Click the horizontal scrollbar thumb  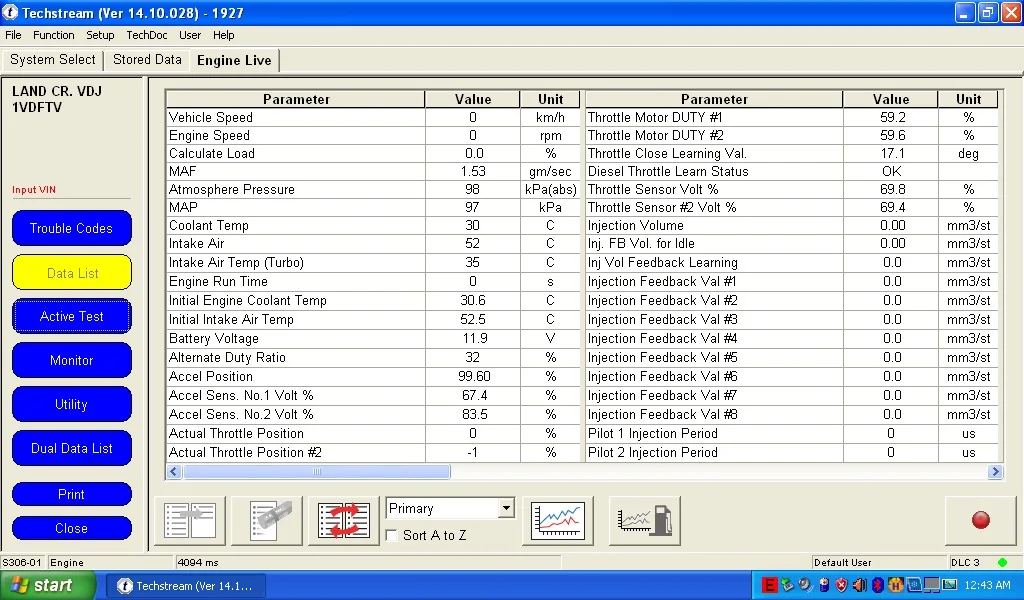click(317, 471)
